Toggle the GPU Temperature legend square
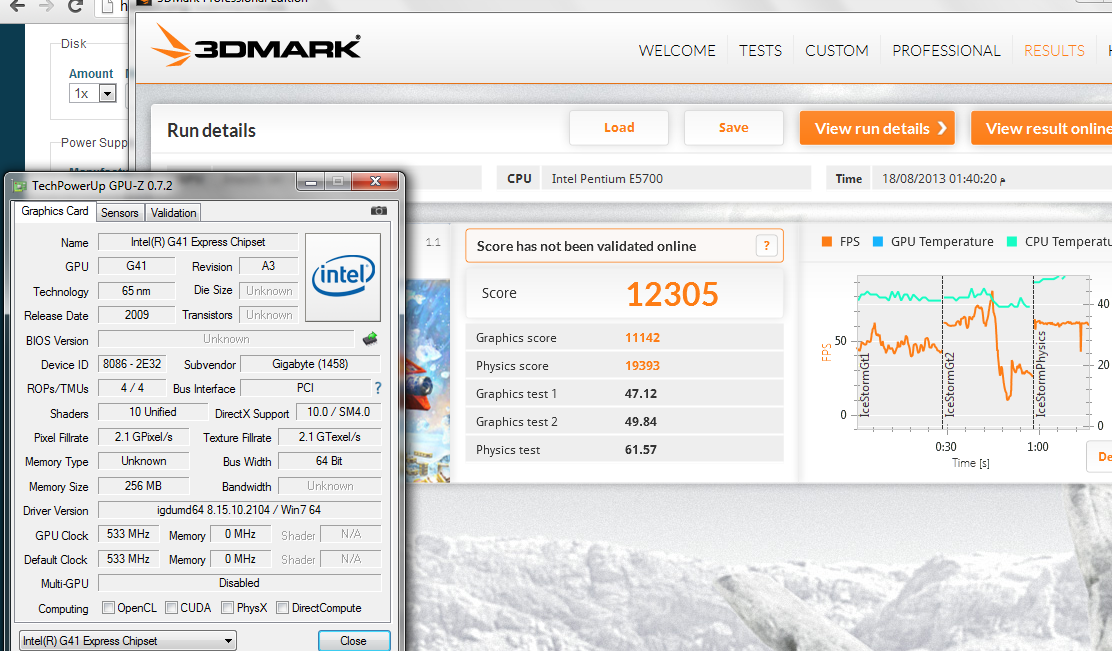Screen dimensions: 1112x651 coord(877,242)
